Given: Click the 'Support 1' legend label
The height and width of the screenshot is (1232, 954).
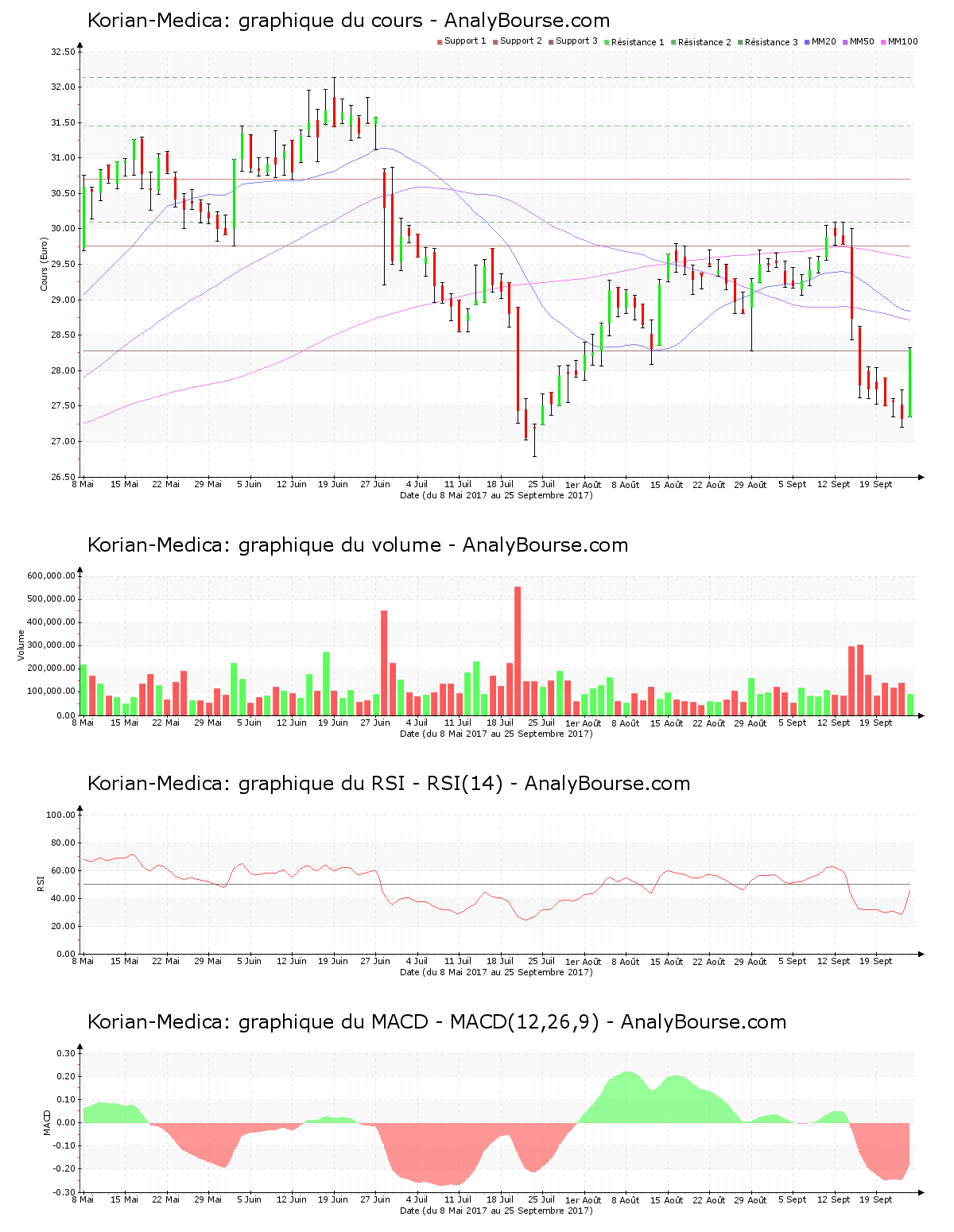Looking at the screenshot, I should (x=465, y=41).
